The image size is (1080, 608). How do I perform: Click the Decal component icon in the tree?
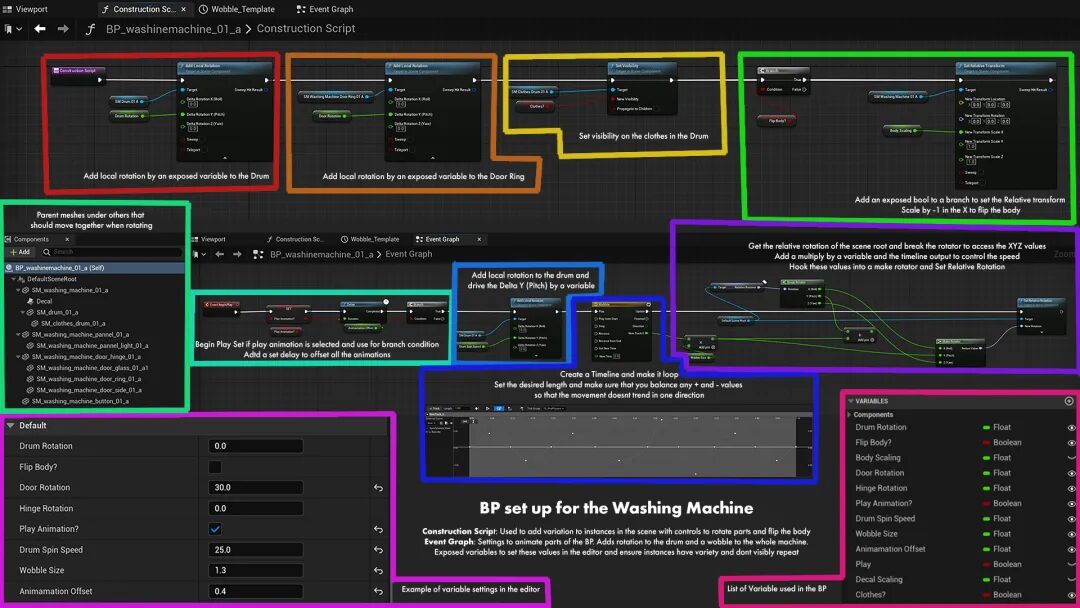tap(30, 302)
